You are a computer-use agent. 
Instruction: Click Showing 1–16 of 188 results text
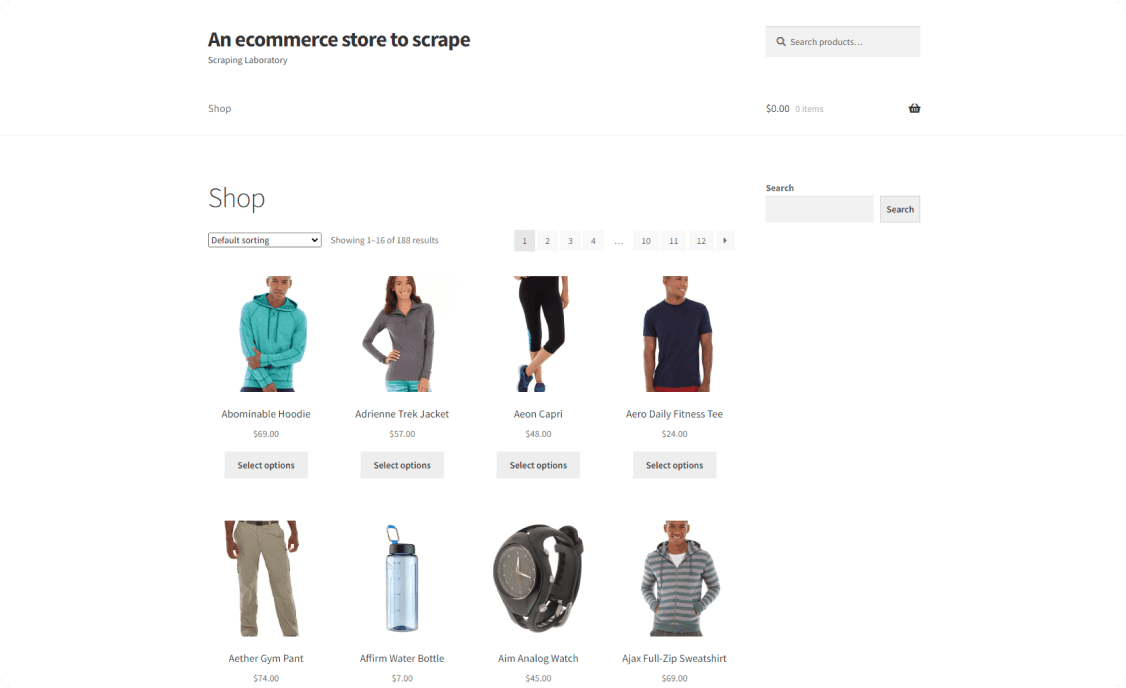point(384,240)
